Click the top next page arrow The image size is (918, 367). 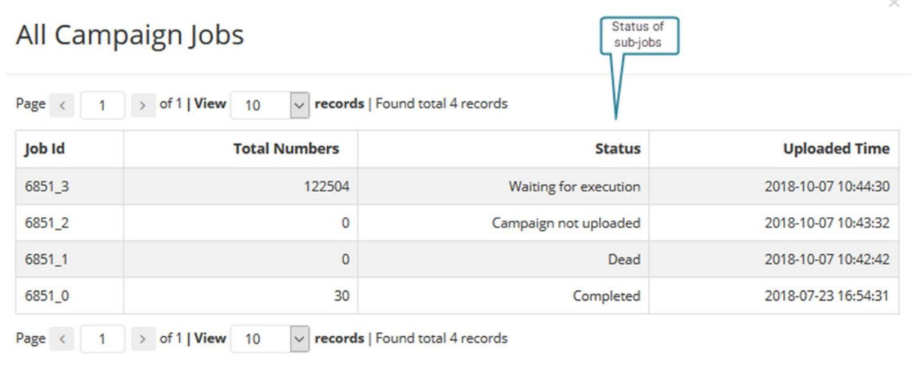click(x=143, y=105)
